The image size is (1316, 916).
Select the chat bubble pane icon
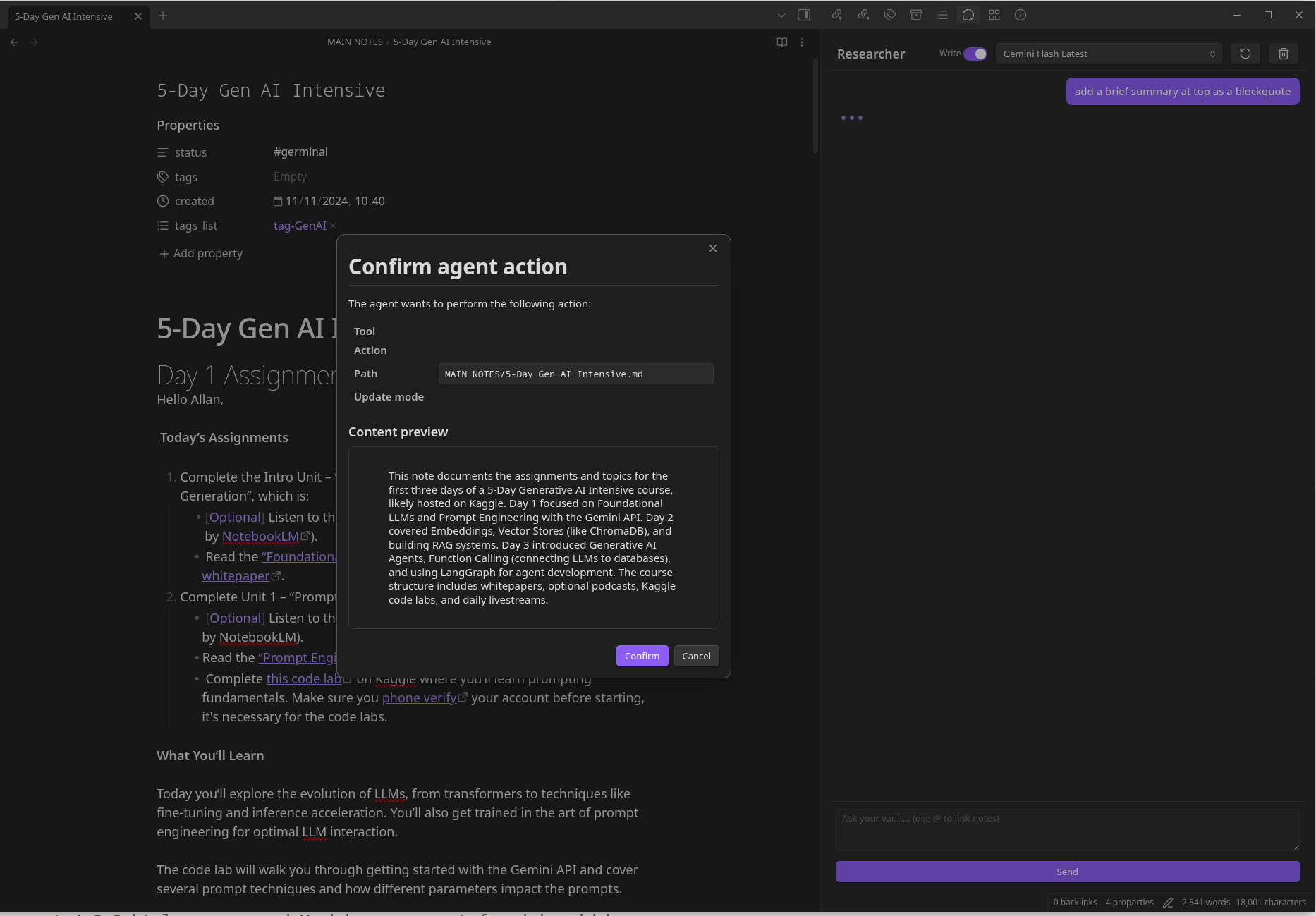pyautogui.click(x=968, y=15)
